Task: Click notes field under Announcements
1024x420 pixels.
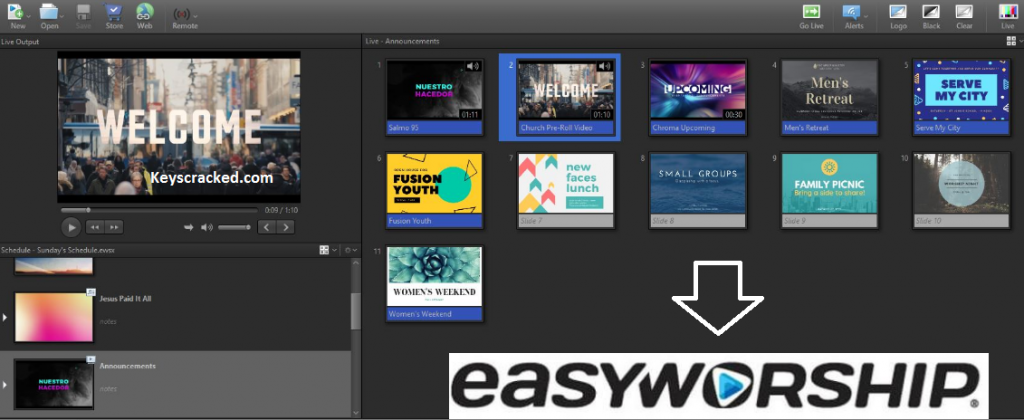Action: click(x=108, y=389)
